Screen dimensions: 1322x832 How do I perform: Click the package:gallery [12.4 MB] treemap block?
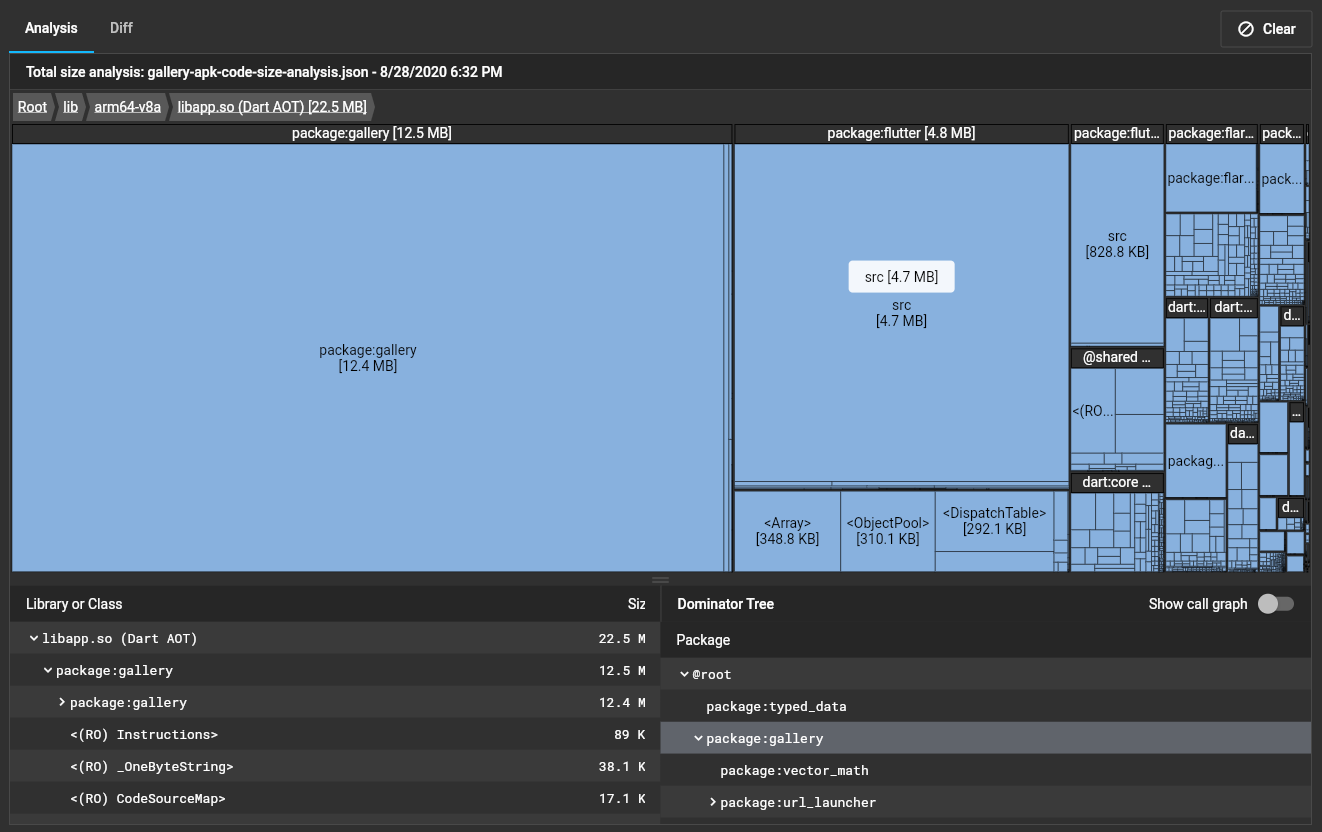[x=368, y=358]
